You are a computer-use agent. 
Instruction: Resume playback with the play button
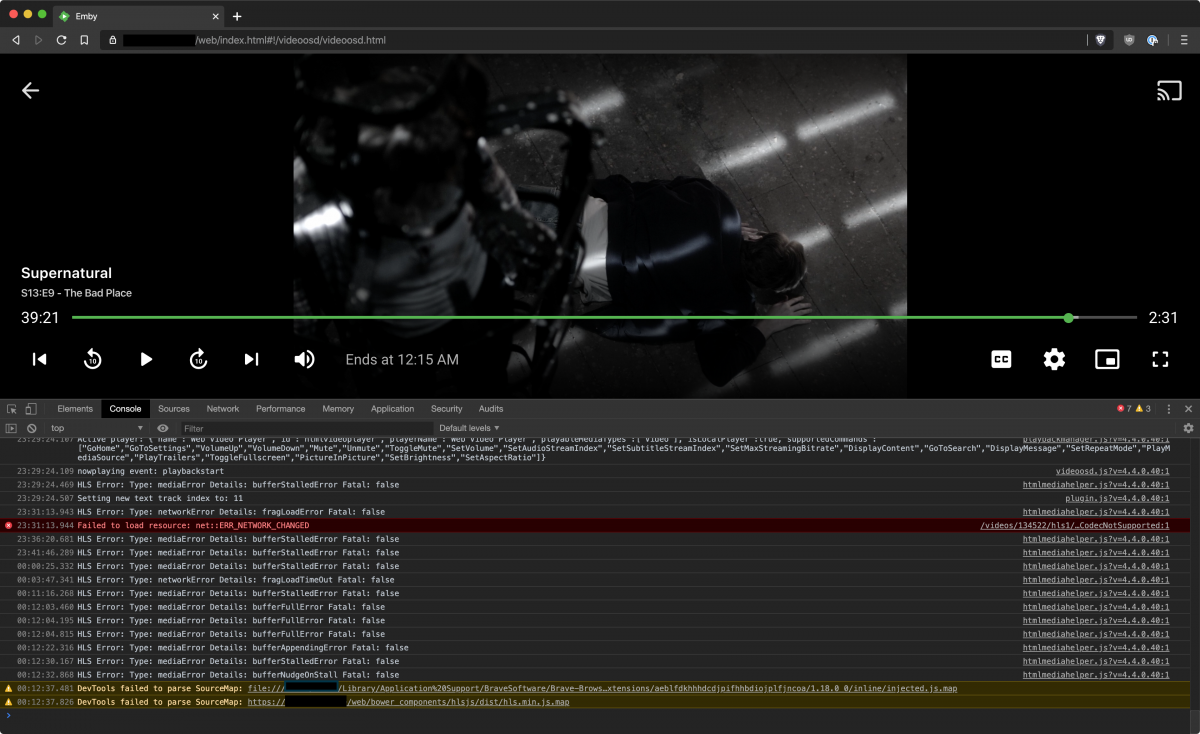point(146,359)
